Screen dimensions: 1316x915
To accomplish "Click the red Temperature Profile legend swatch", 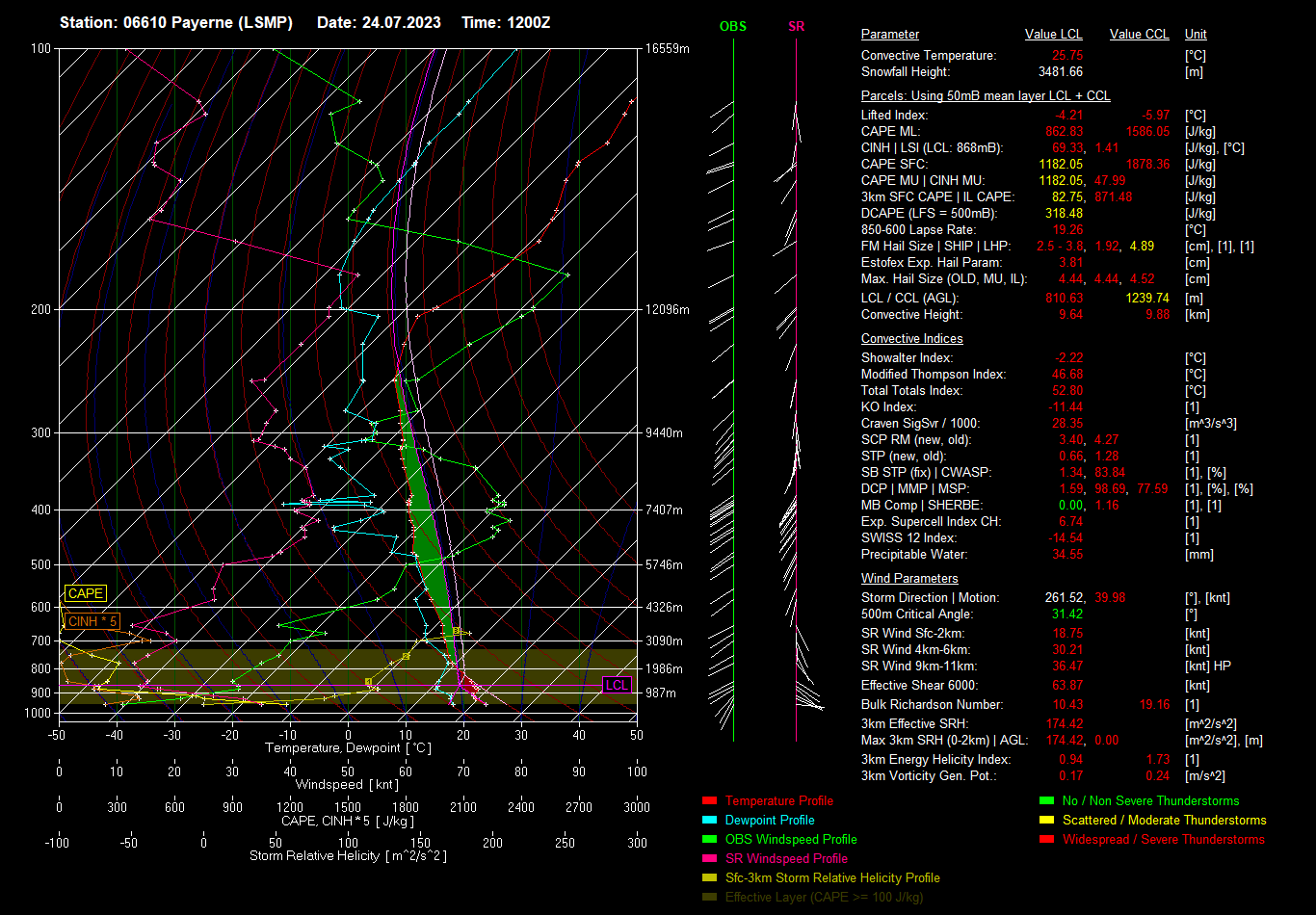I will pyautogui.click(x=710, y=801).
